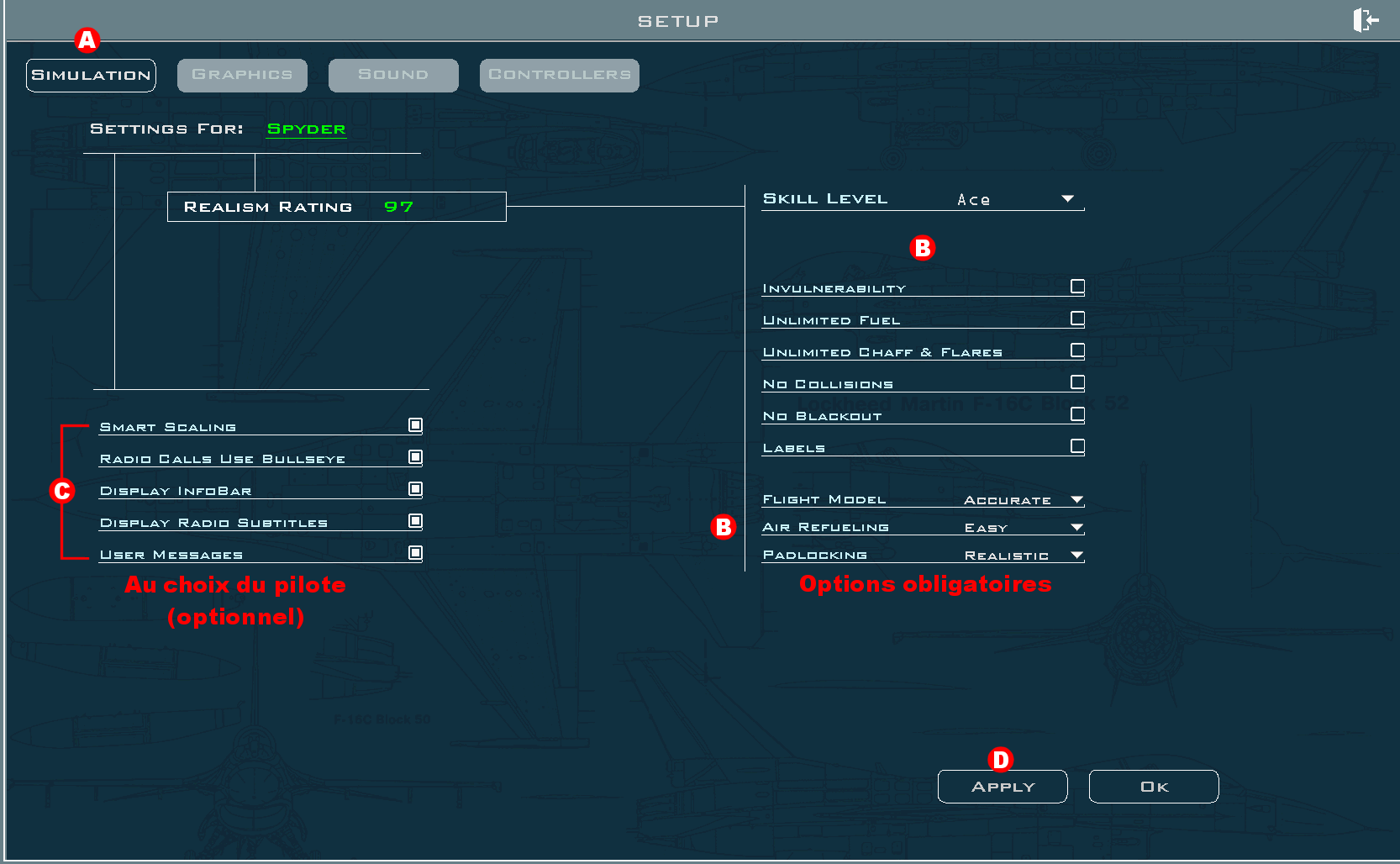Image resolution: width=1400 pixels, height=864 pixels.
Task: Uncheck Display Radio Subtitles
Action: point(415,520)
